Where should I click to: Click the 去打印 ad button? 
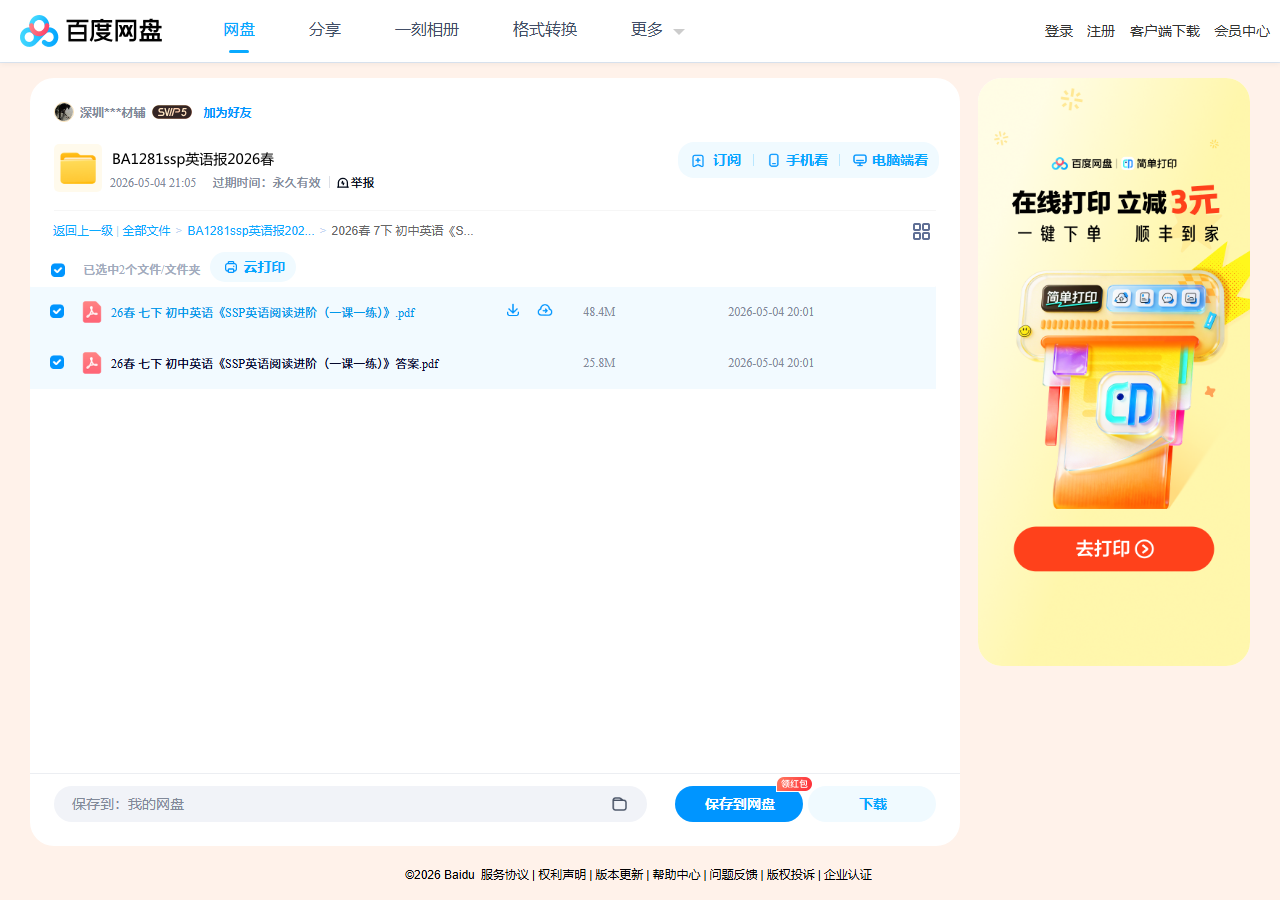click(x=1114, y=549)
